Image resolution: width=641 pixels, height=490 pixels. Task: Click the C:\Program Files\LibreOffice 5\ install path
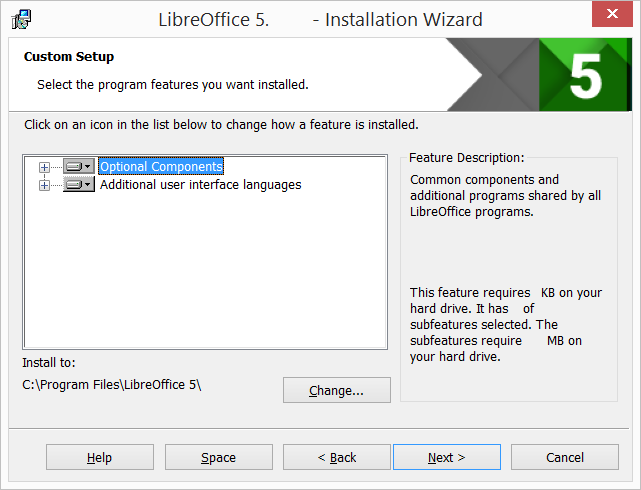(112, 385)
